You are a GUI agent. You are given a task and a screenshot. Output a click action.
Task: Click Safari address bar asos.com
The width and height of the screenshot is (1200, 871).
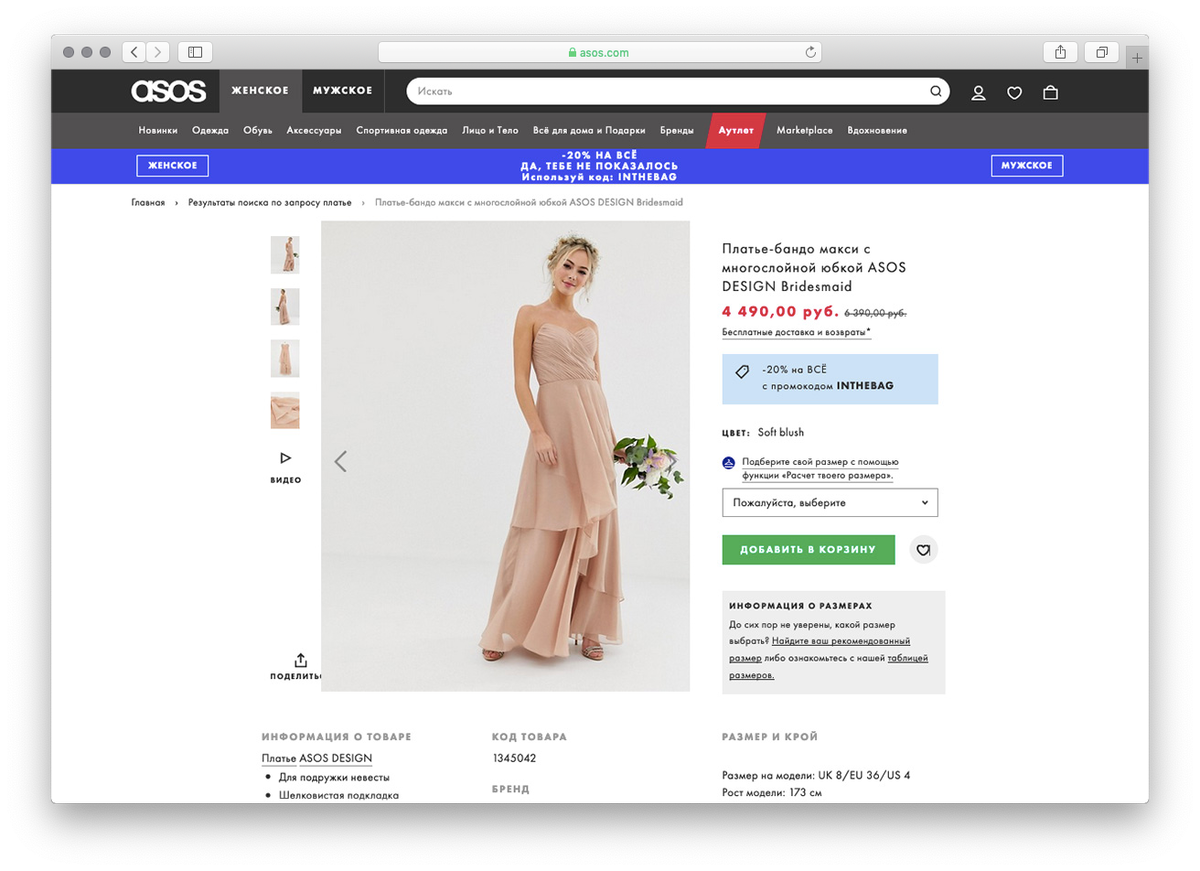[599, 53]
